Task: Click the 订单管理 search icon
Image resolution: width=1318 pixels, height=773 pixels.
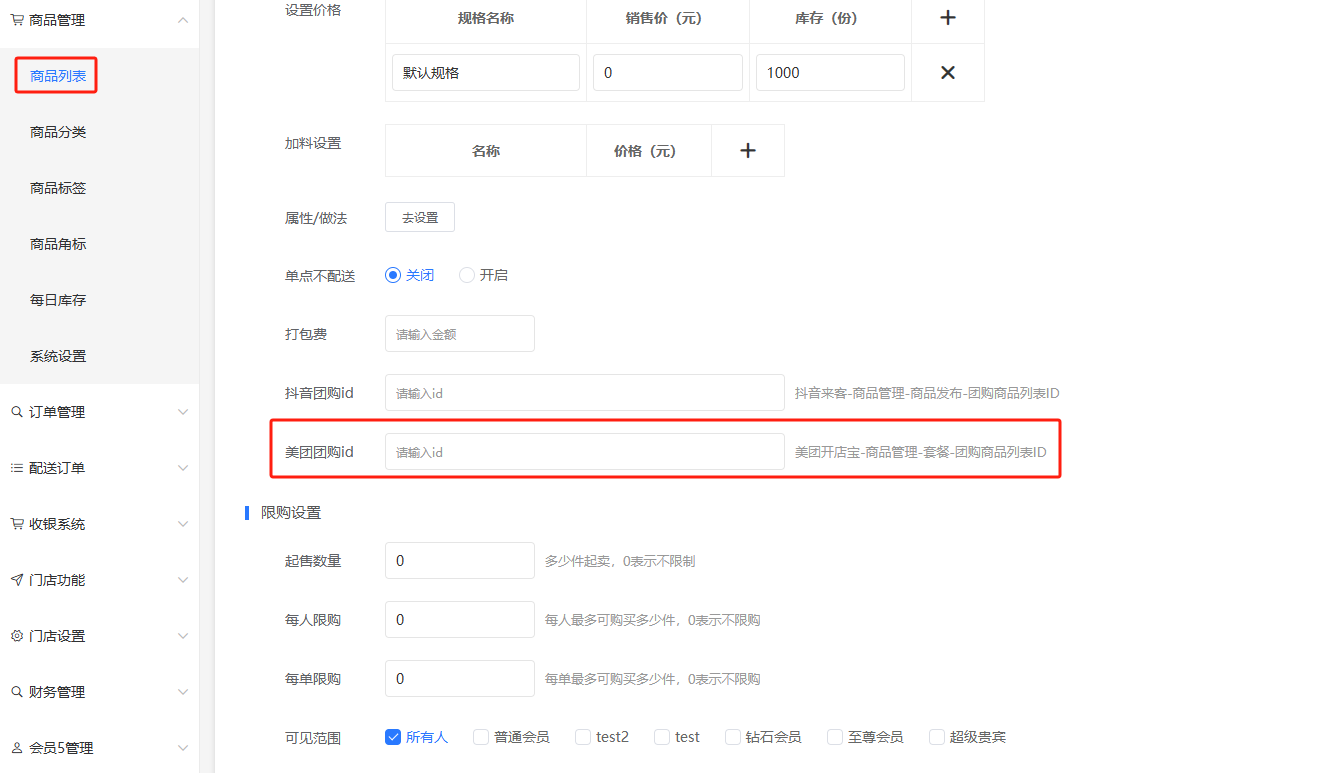Action: 17,412
